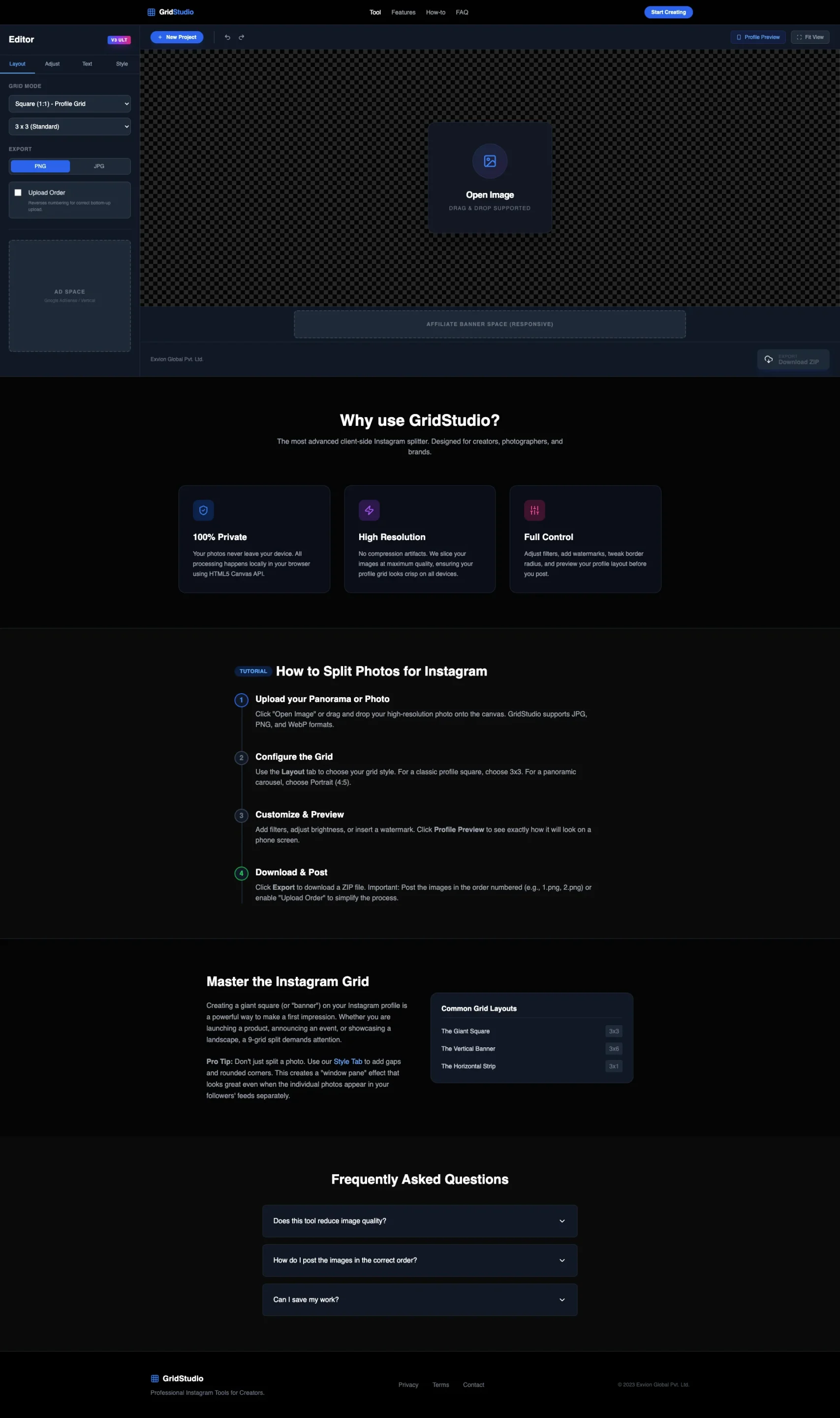This screenshot has height=1418, width=840.
Task: Click the shield icon on 100% Private card
Action: tap(203, 510)
